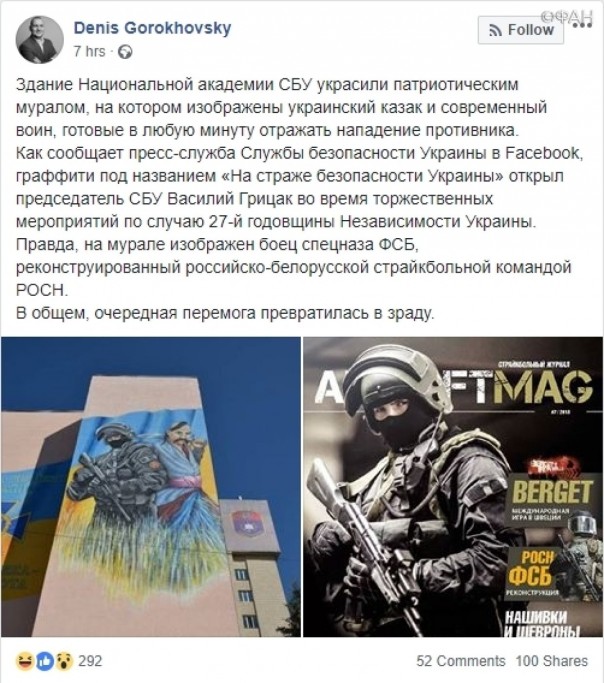Screen dimensions: 604x683
Task: Follow Denis Gorokhovsky
Action: [521, 30]
